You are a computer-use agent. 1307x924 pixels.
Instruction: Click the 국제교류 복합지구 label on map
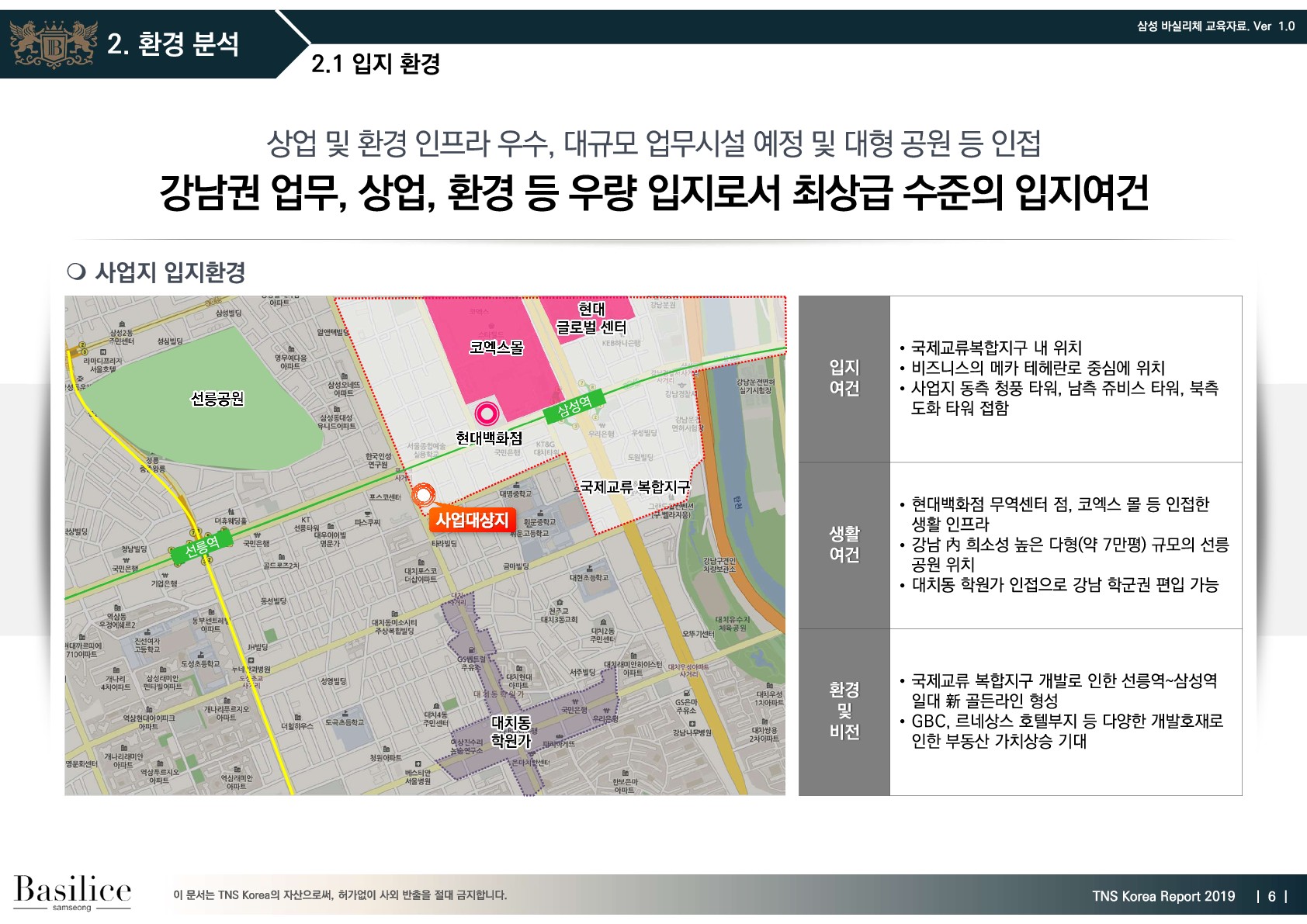click(635, 487)
